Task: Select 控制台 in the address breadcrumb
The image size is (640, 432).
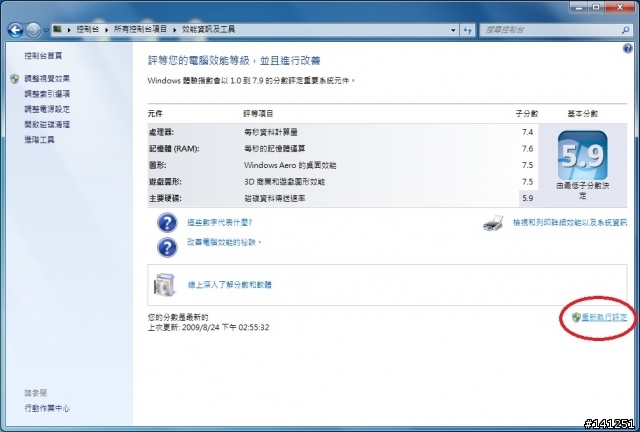Action: [87, 29]
